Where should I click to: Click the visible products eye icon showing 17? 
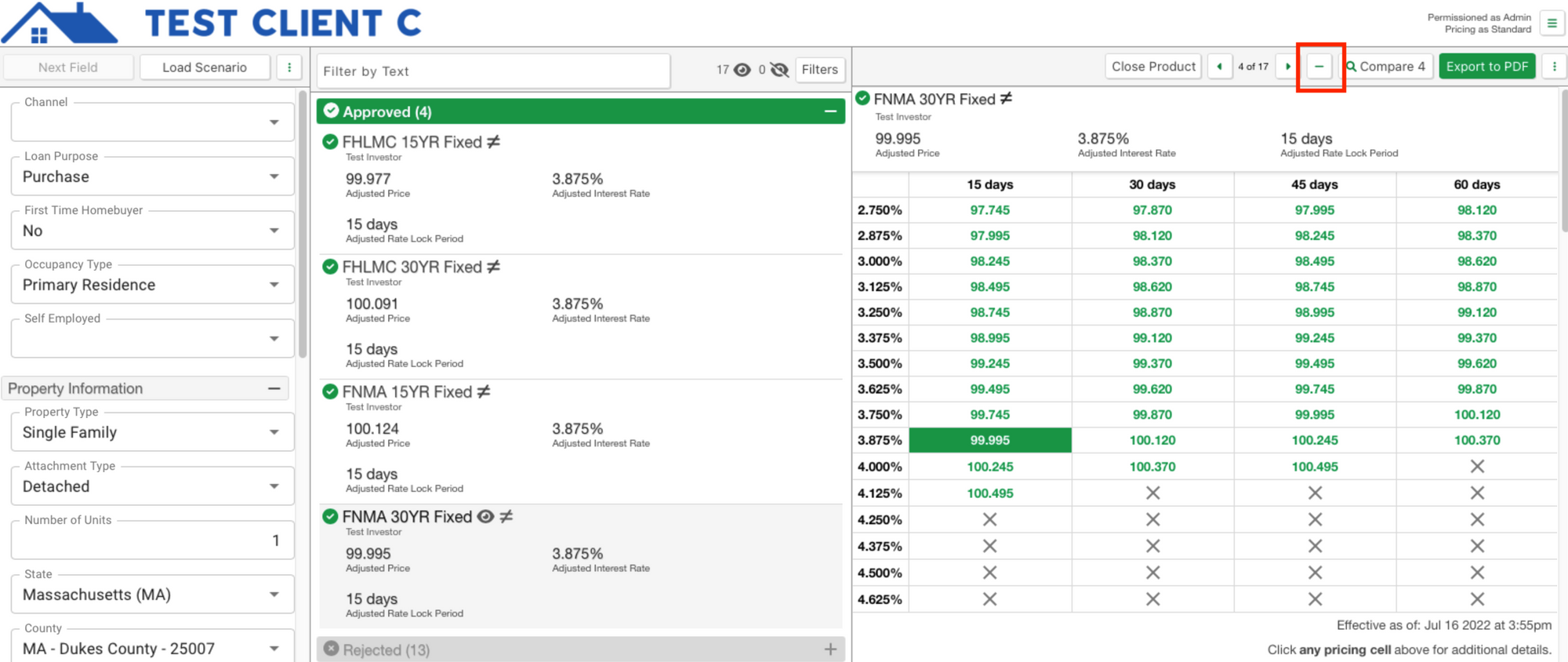point(742,70)
